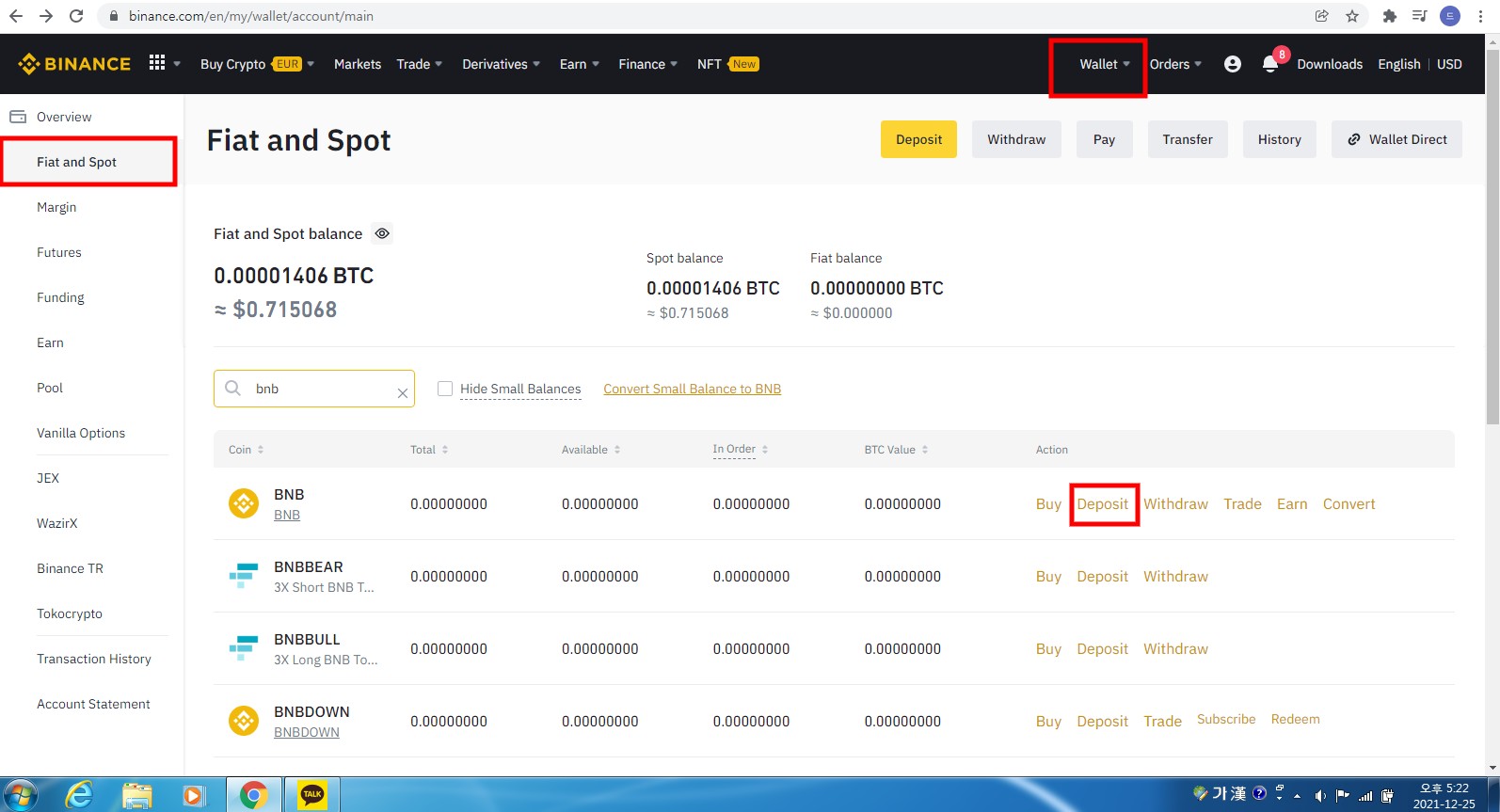Select Futures in the sidebar
The width and height of the screenshot is (1500, 812).
[59, 252]
